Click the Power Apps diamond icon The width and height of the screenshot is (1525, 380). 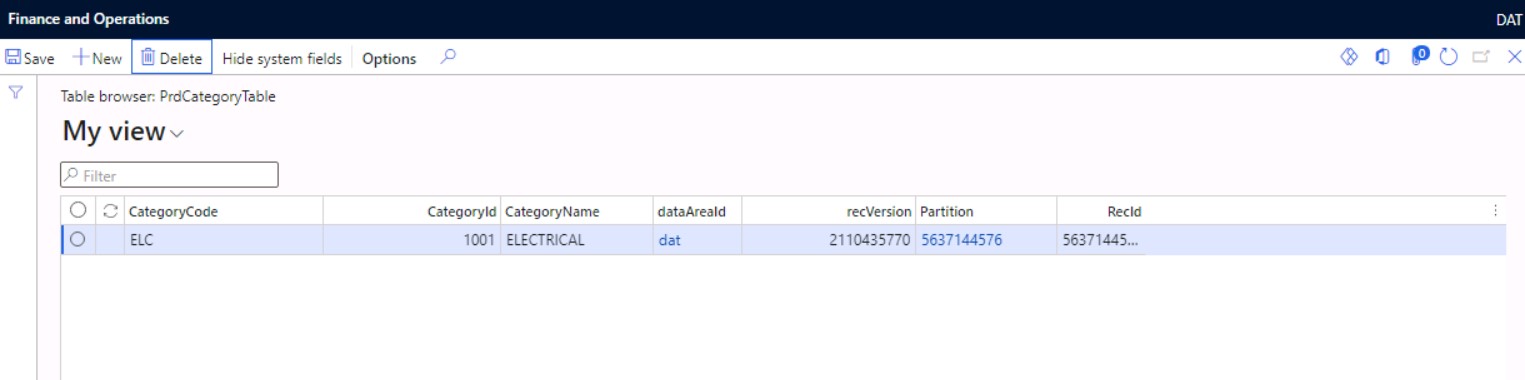pyautogui.click(x=1349, y=58)
